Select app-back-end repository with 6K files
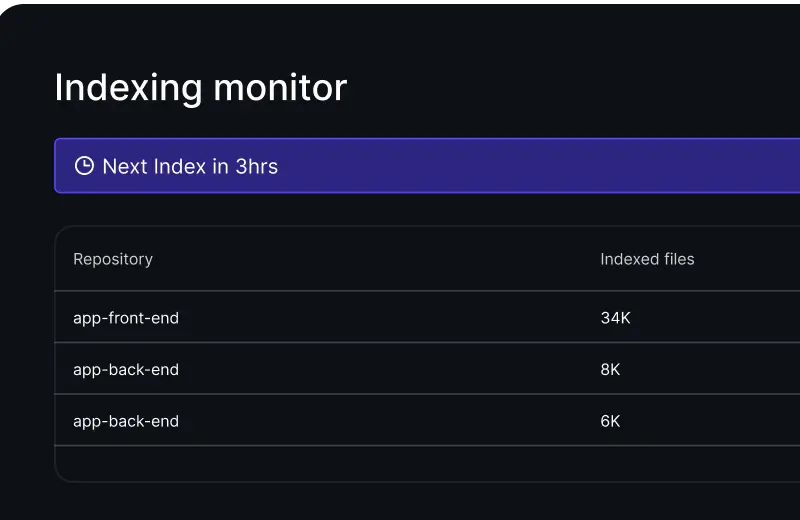 click(126, 421)
